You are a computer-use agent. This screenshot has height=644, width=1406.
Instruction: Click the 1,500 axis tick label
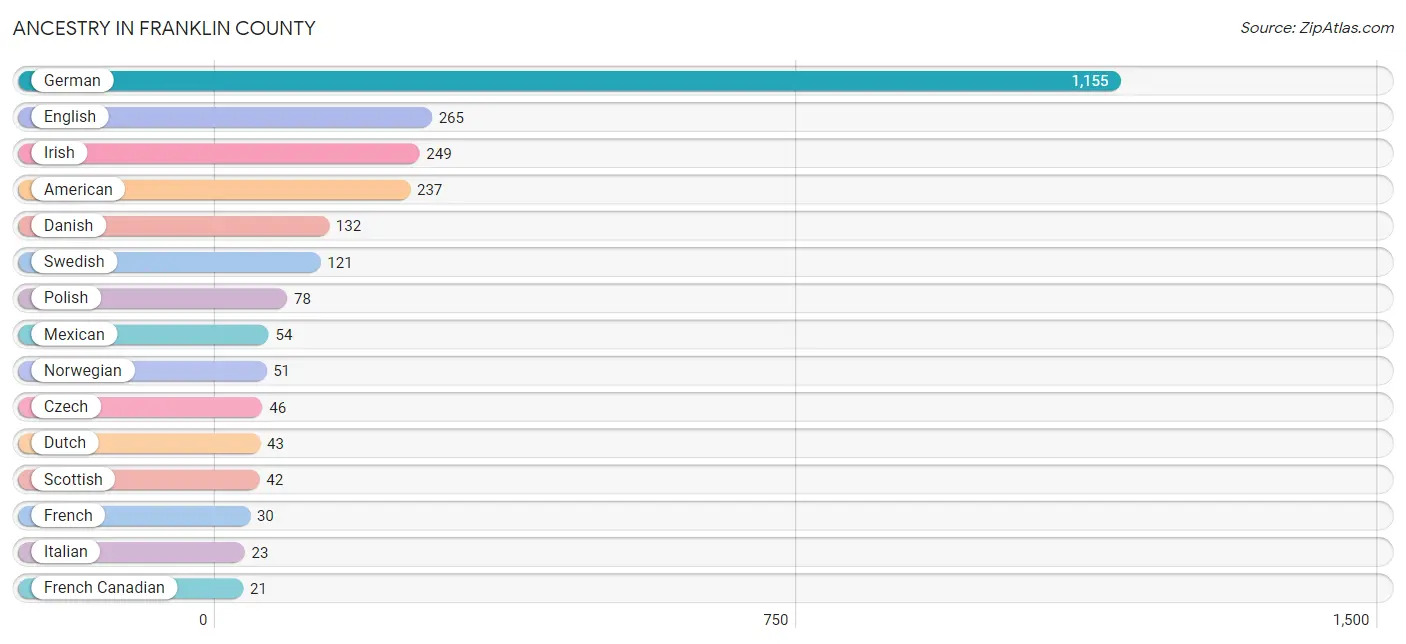click(x=1351, y=620)
